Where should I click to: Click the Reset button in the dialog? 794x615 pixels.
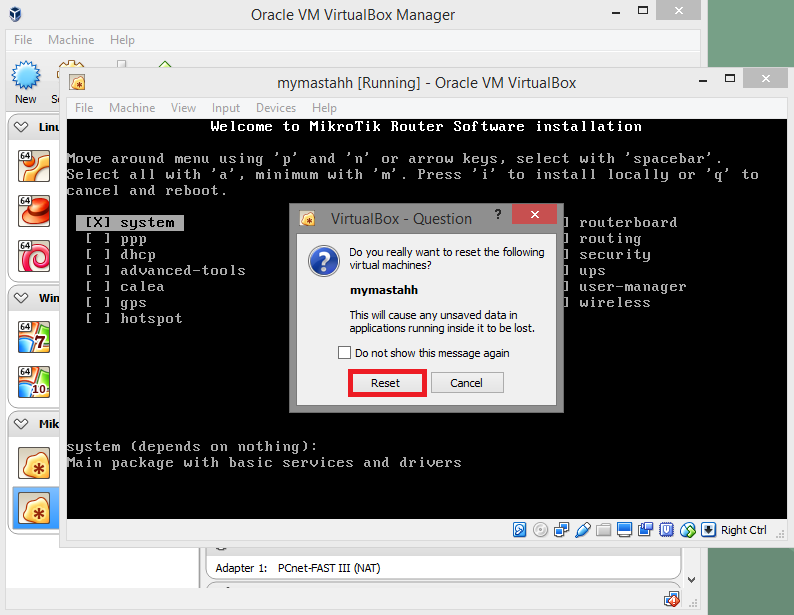pyautogui.click(x=387, y=383)
